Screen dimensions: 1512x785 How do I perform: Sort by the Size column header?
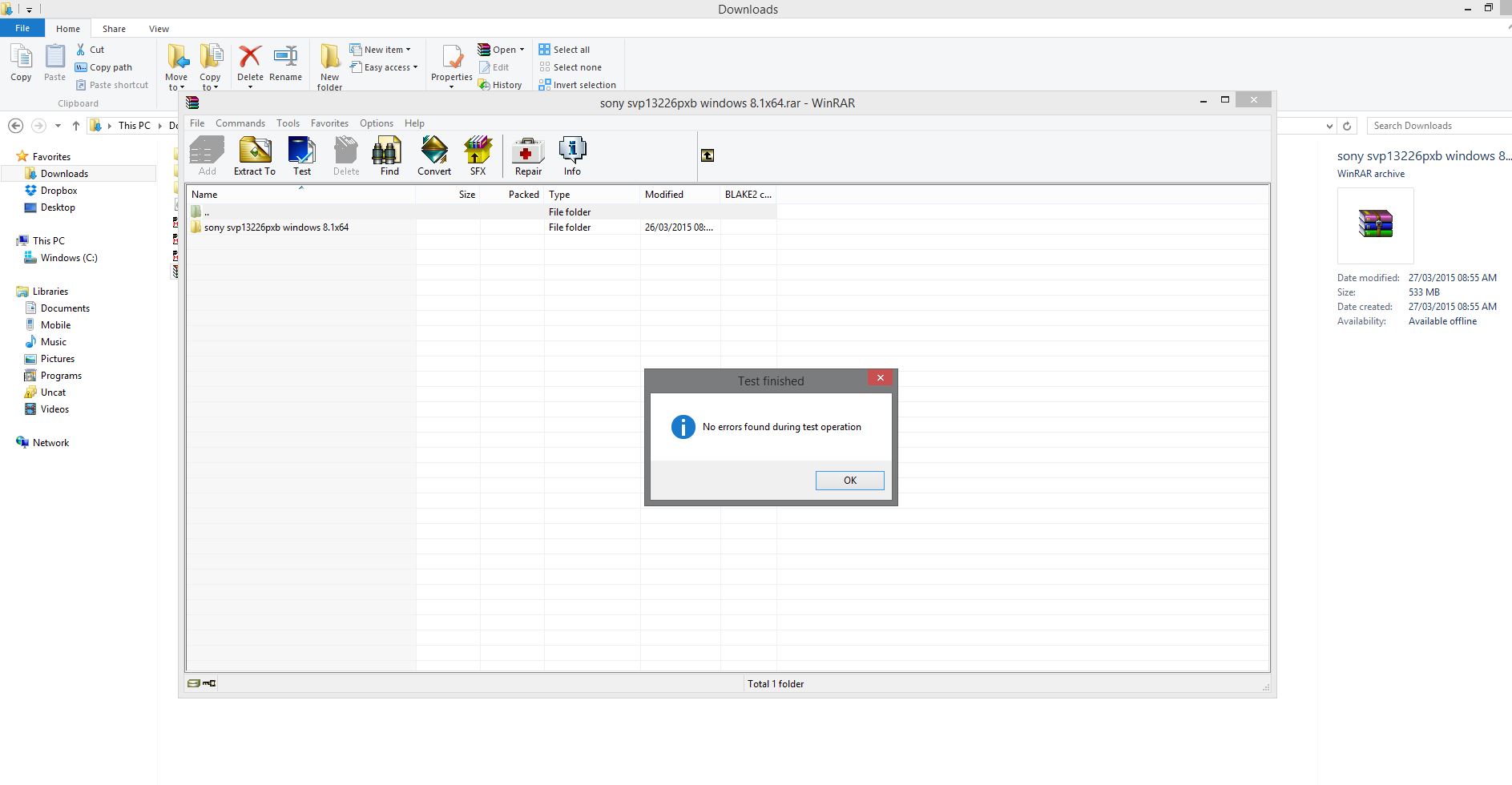(x=448, y=195)
